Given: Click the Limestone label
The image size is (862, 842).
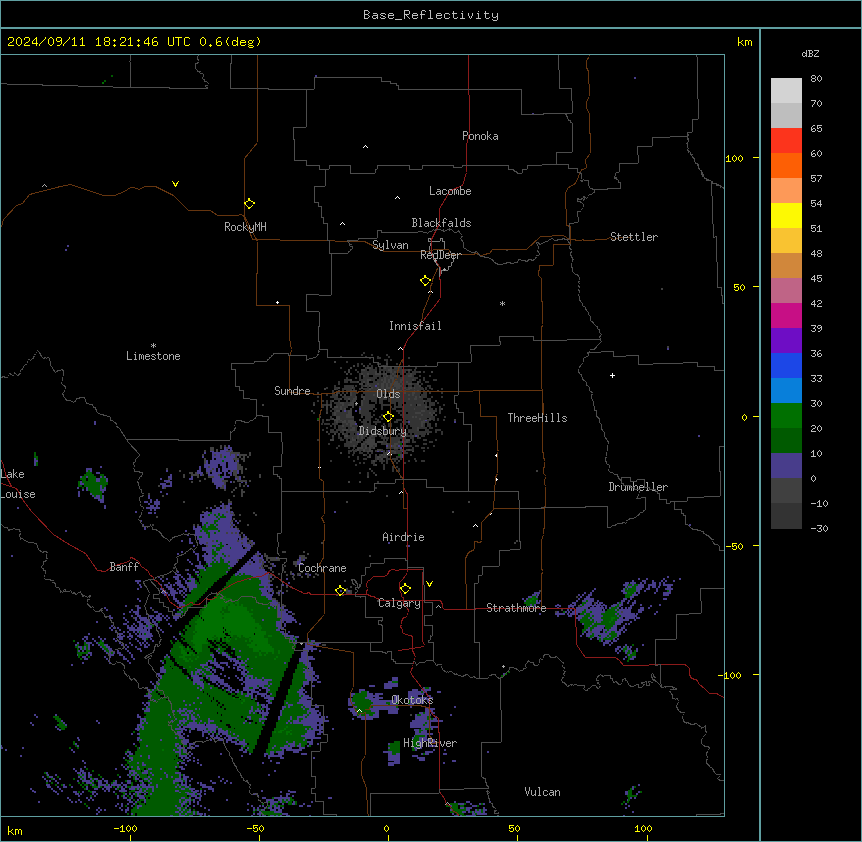Looking at the screenshot, I should (153, 356).
